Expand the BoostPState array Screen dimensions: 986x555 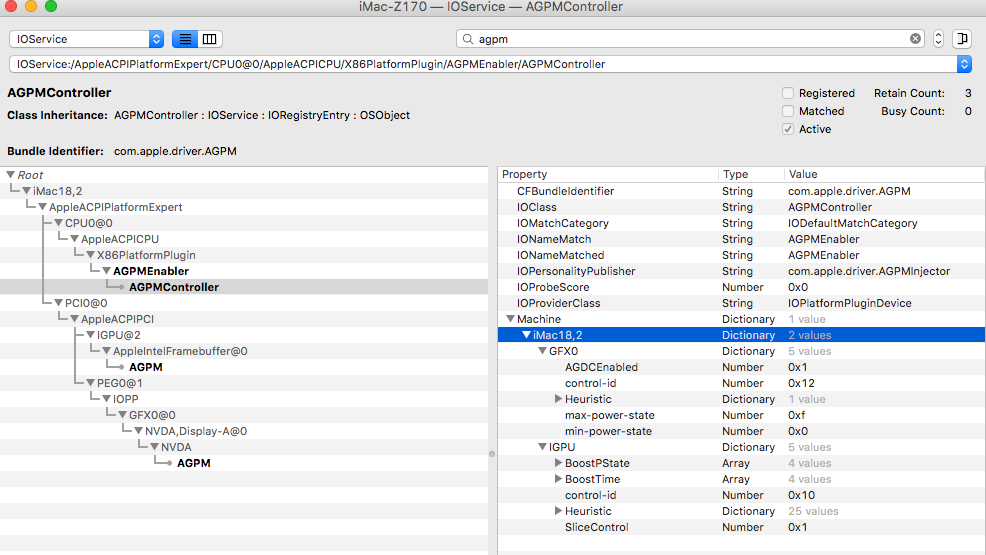pyautogui.click(x=558, y=463)
